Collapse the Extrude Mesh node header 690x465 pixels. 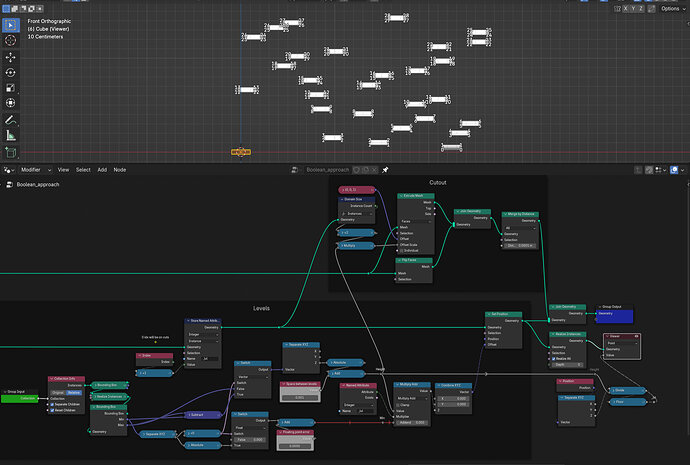coord(400,196)
